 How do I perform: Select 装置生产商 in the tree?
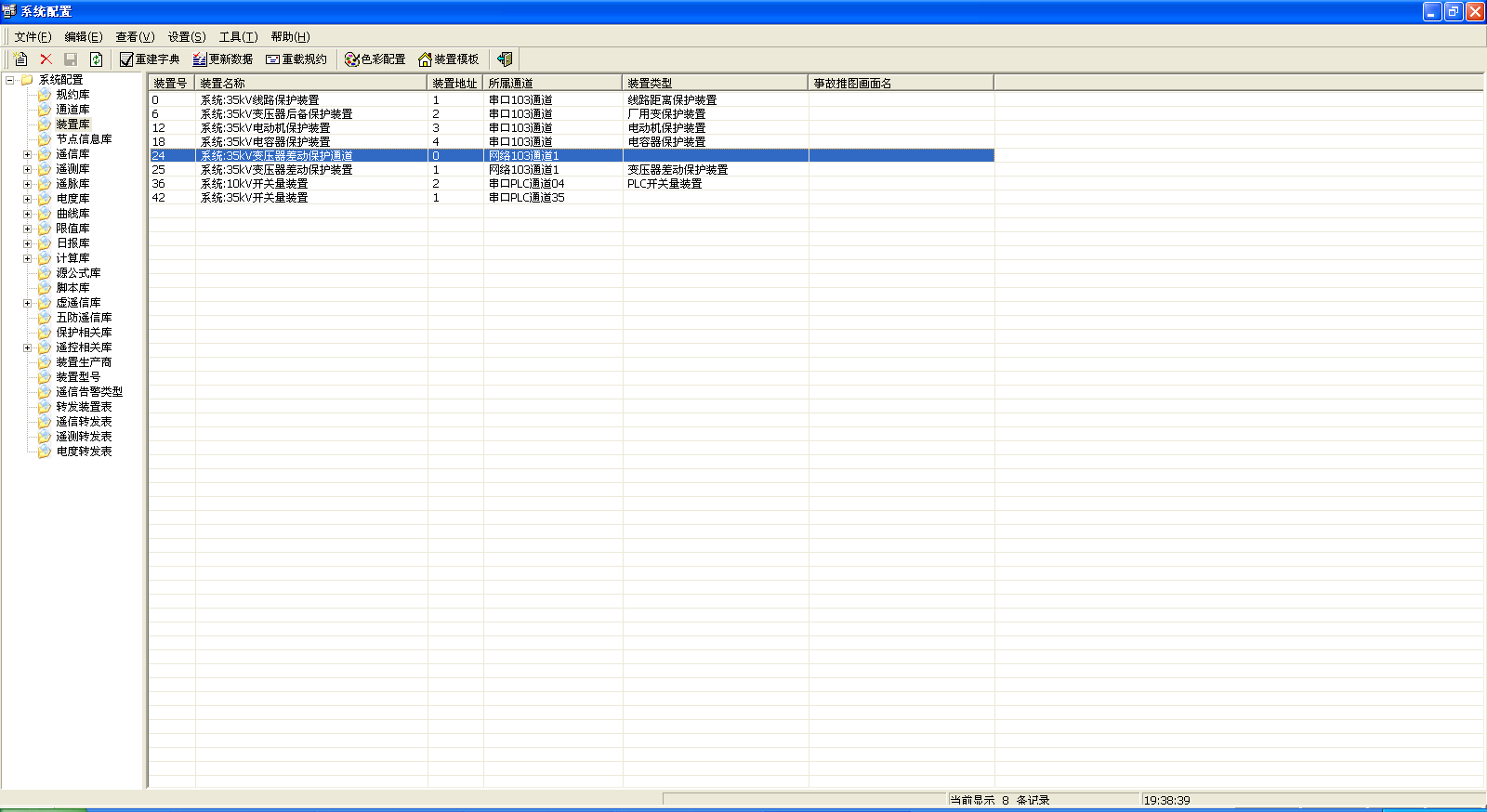(x=84, y=362)
